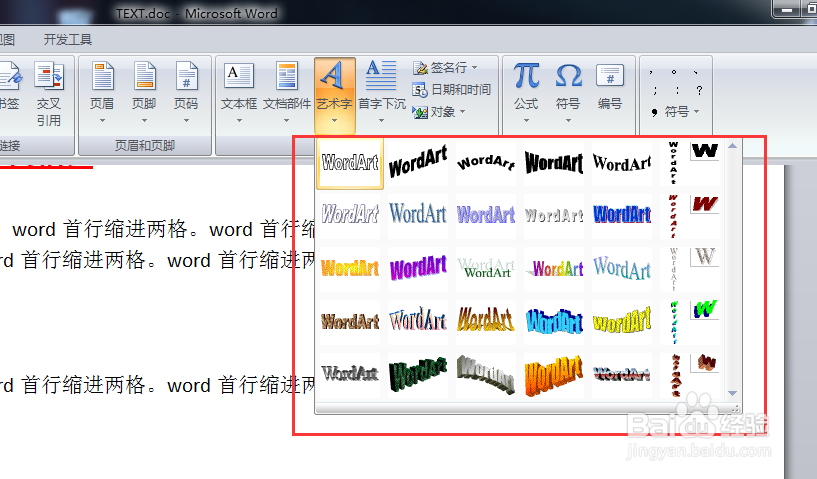Screen dimensions: 817x479
Task: Open the 页眉 header menu
Action: click(102, 94)
